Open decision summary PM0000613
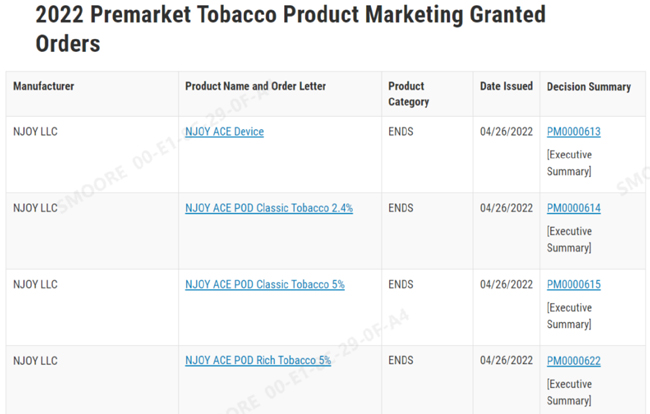Viewport: 650px width, 414px height. pyautogui.click(x=573, y=132)
